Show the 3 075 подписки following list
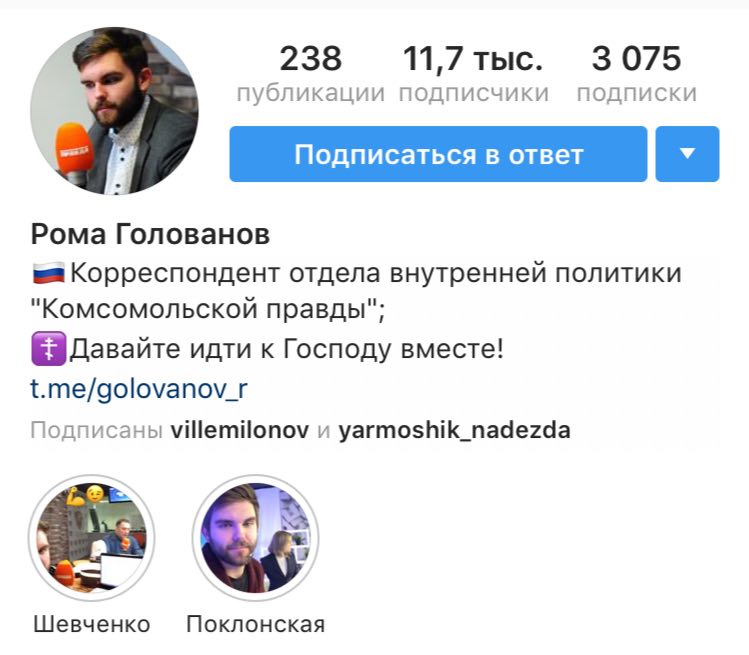This screenshot has width=749, height=655. pos(636,74)
